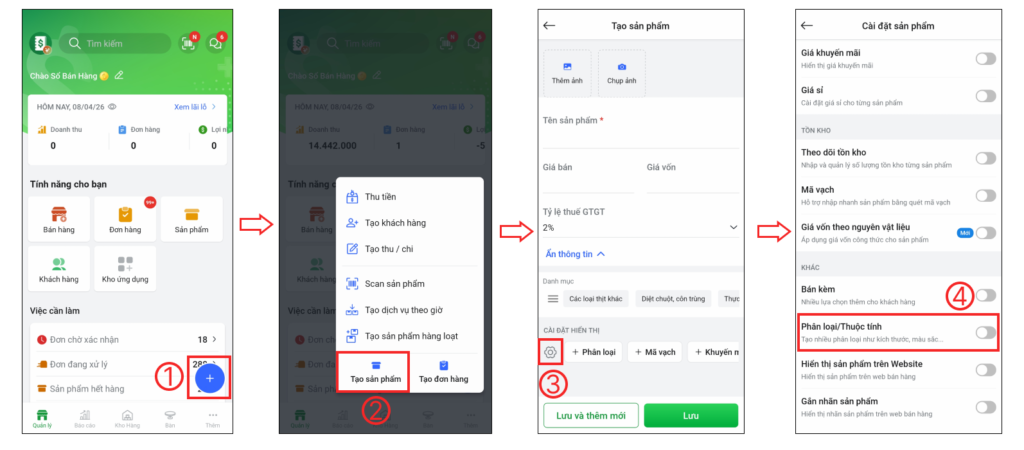This screenshot has width=1024, height=450.
Task: Tap the Chụp ảnh camera icon
Action: pos(622,67)
